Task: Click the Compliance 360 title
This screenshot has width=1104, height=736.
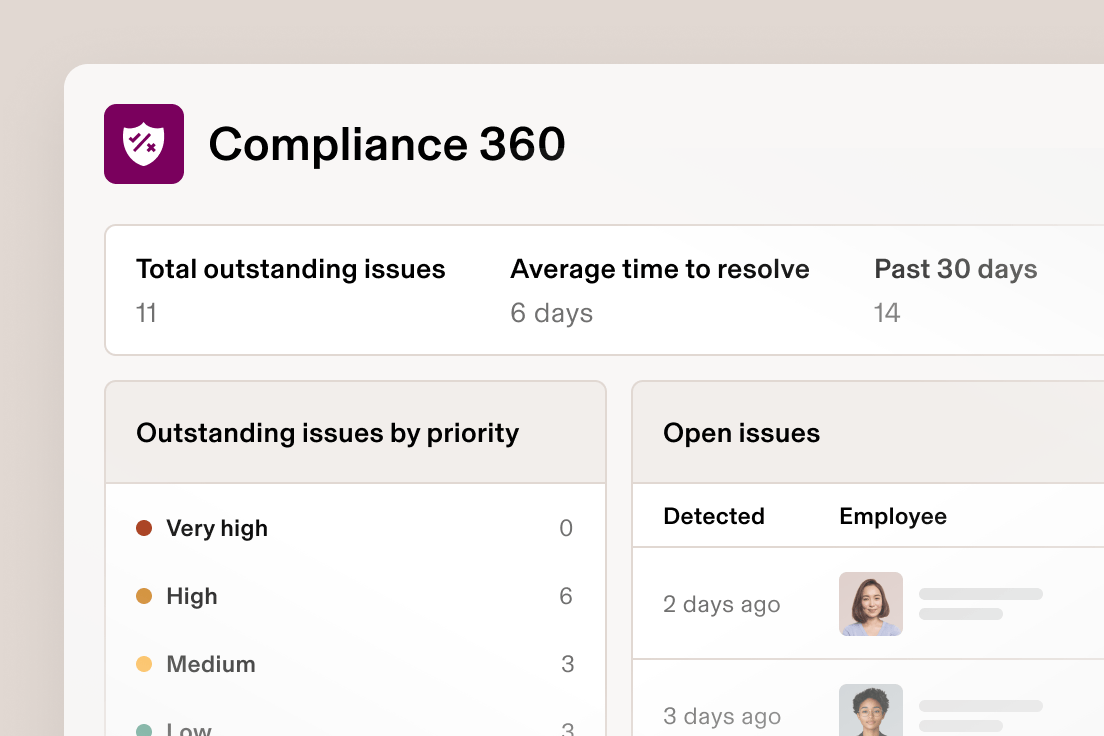Action: point(386,144)
